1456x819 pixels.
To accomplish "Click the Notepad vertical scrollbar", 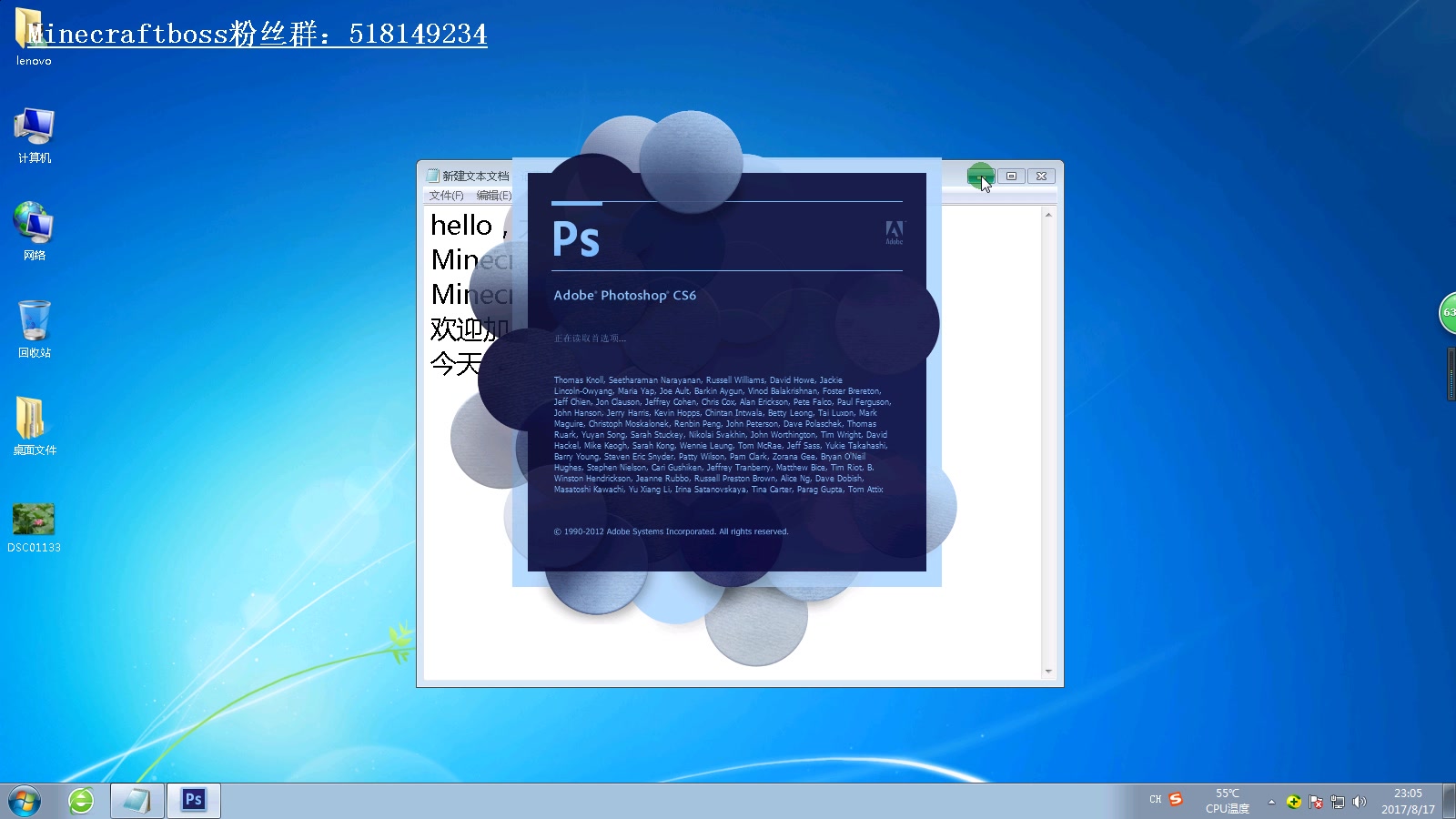I will [1047, 437].
